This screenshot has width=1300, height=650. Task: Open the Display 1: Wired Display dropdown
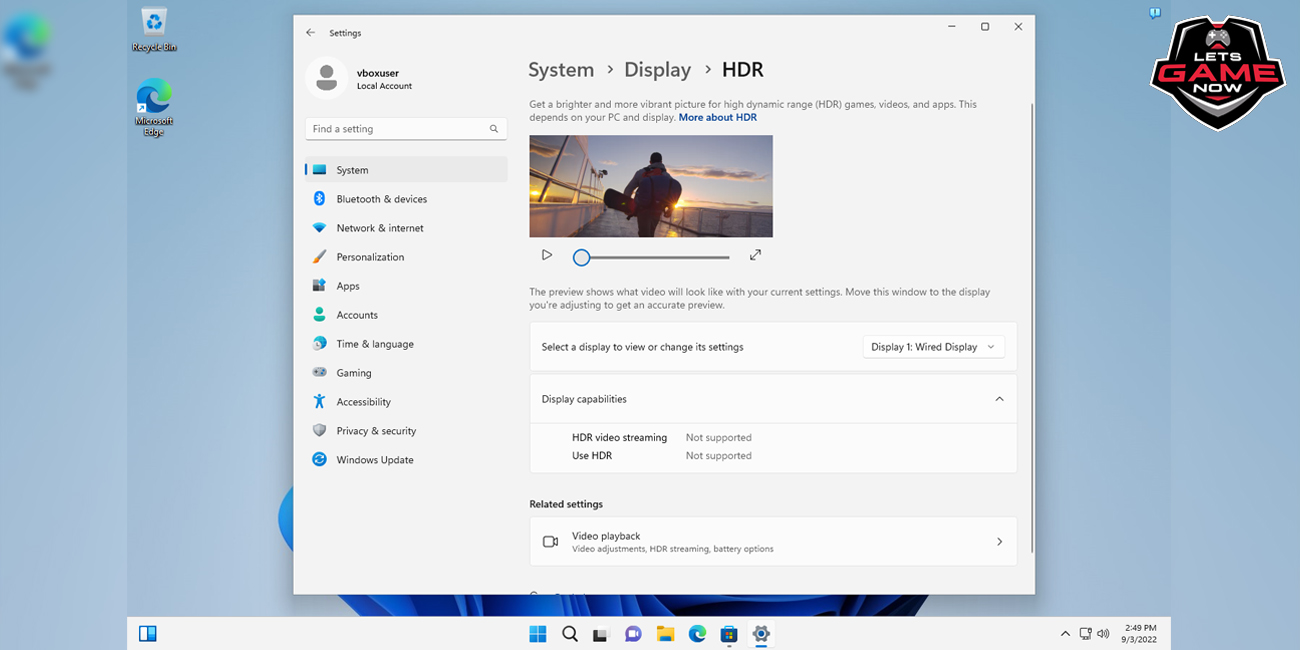click(x=934, y=347)
